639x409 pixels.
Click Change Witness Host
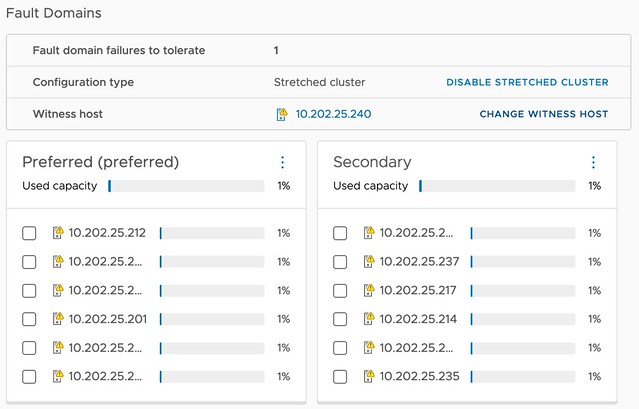(x=543, y=114)
